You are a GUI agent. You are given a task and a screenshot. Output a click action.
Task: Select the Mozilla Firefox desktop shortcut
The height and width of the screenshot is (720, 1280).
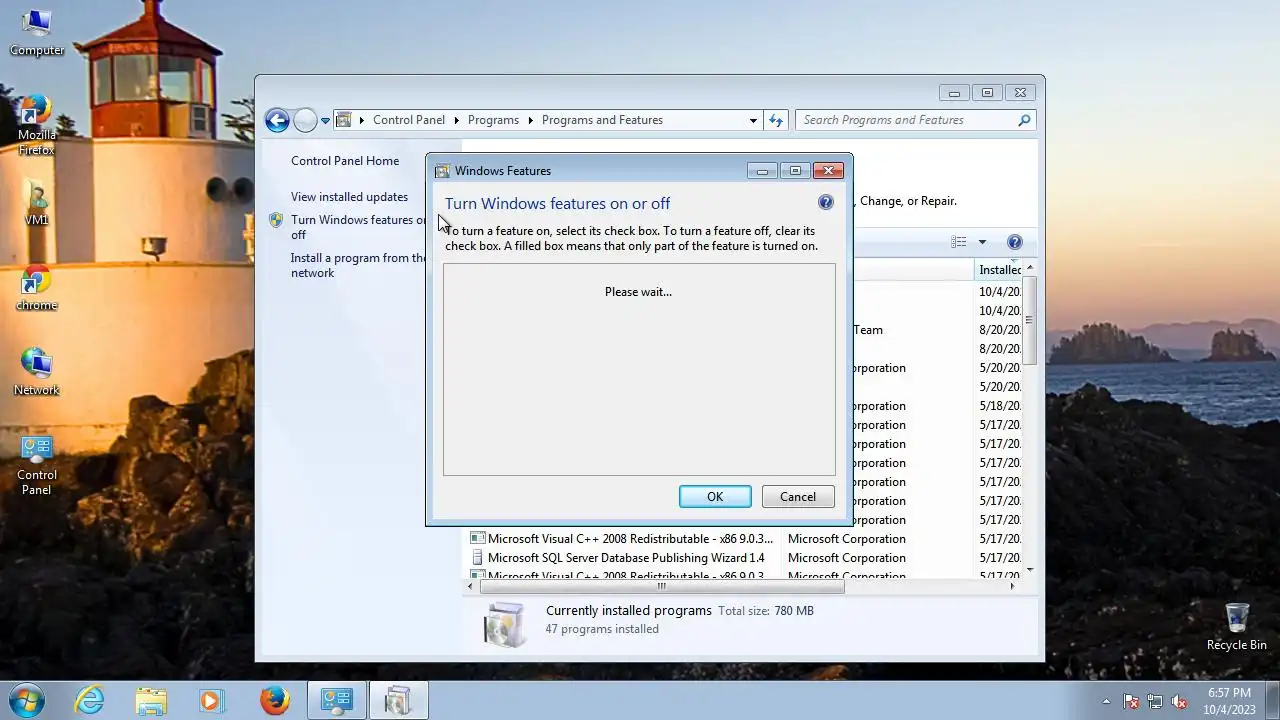click(36, 125)
